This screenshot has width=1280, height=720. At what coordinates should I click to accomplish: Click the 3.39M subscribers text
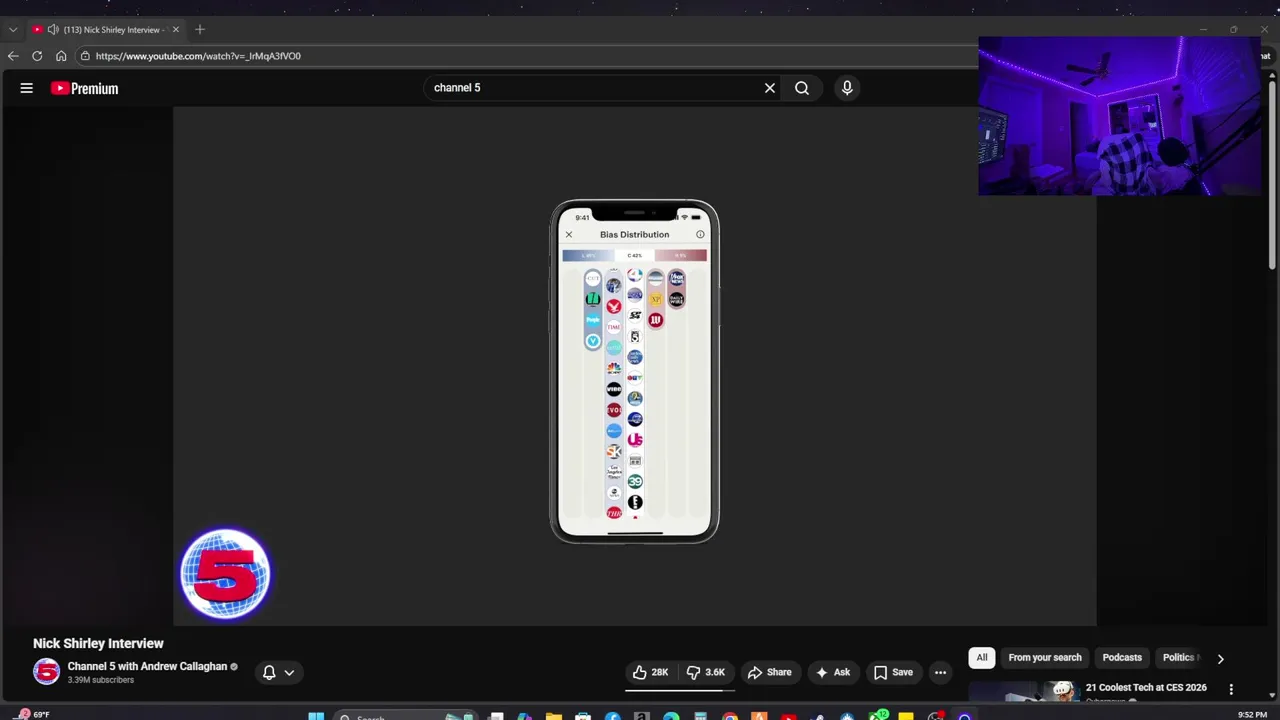(100, 680)
